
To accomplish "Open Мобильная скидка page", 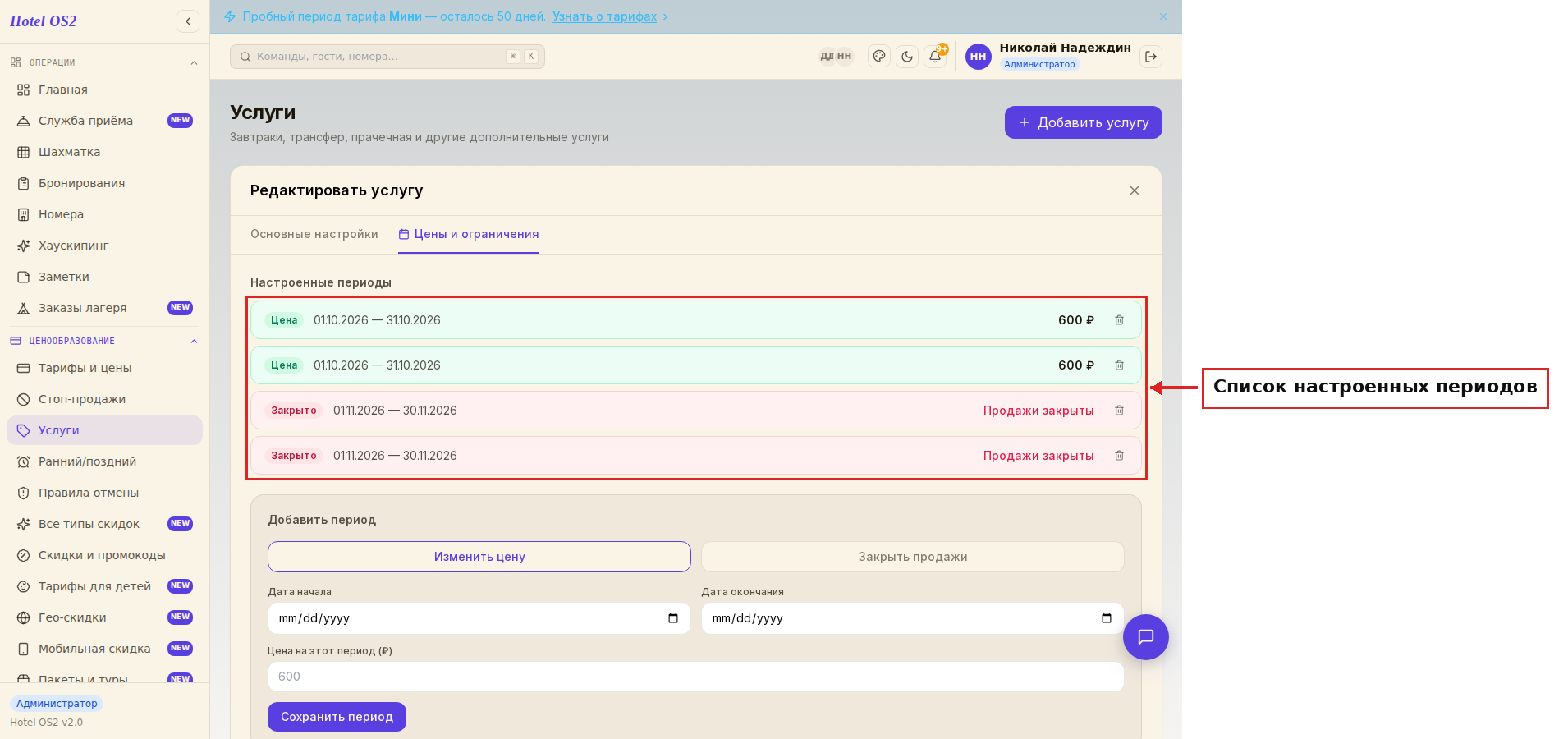I will click(x=104, y=649).
